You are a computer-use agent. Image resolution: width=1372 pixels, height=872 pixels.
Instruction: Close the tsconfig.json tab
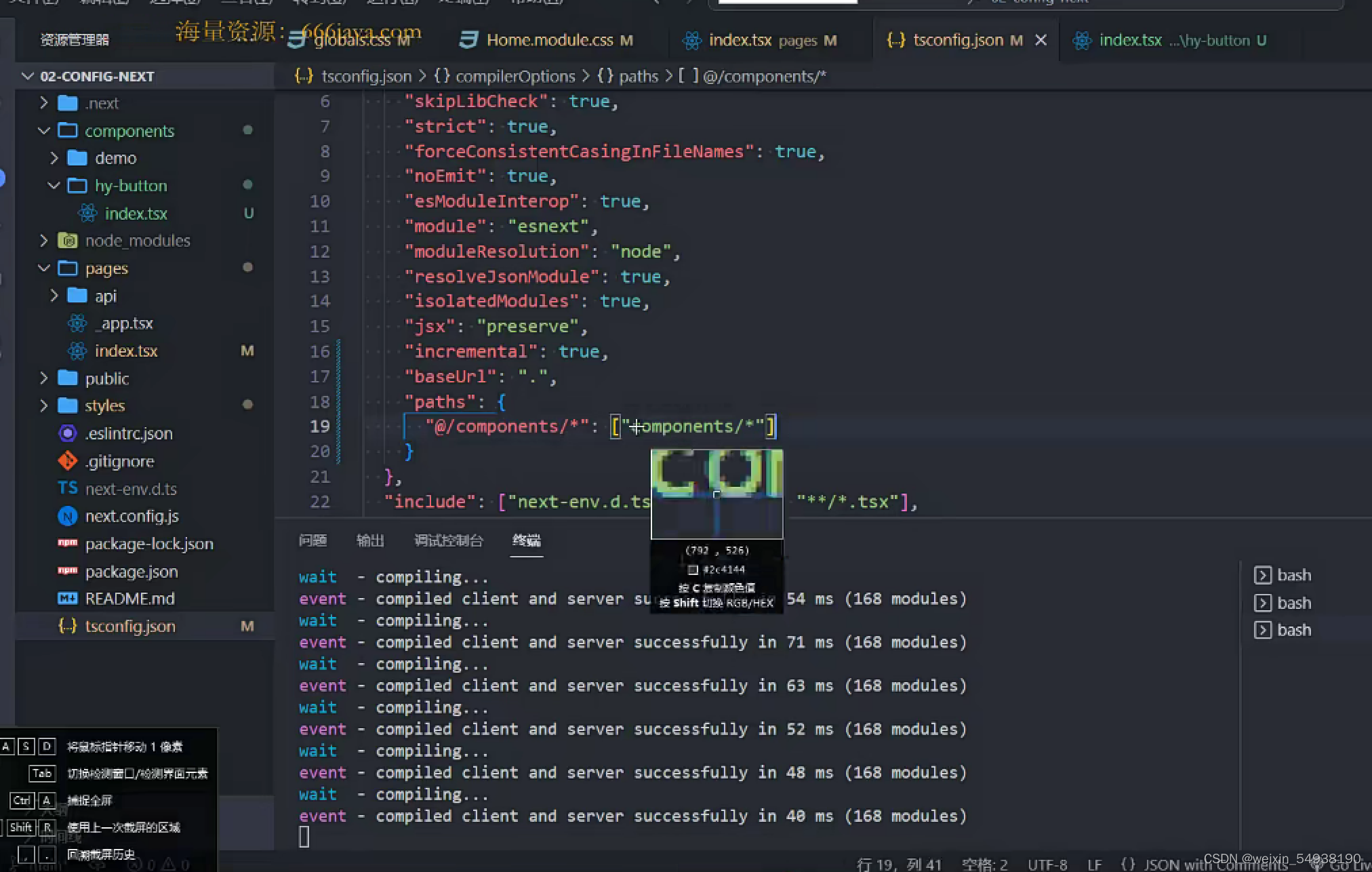1041,41
